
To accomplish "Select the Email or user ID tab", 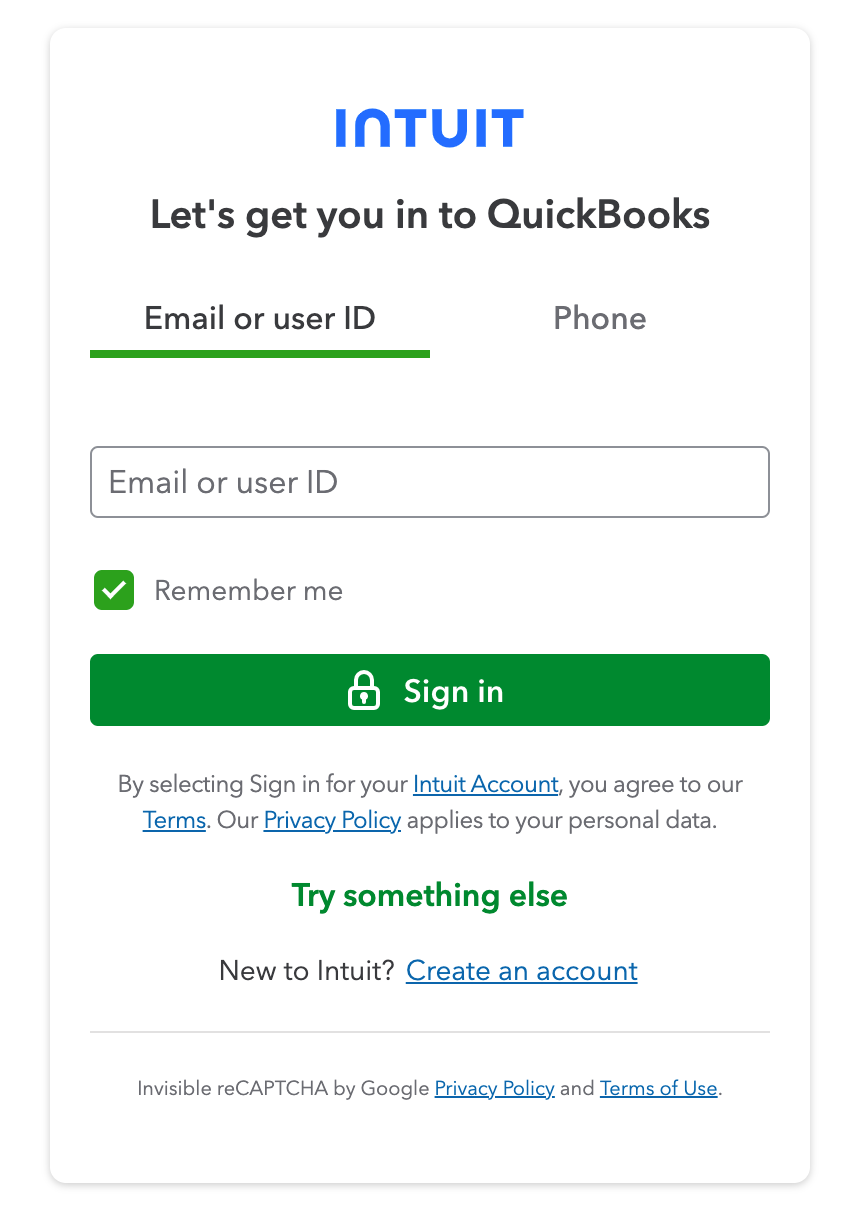I will pos(260,318).
